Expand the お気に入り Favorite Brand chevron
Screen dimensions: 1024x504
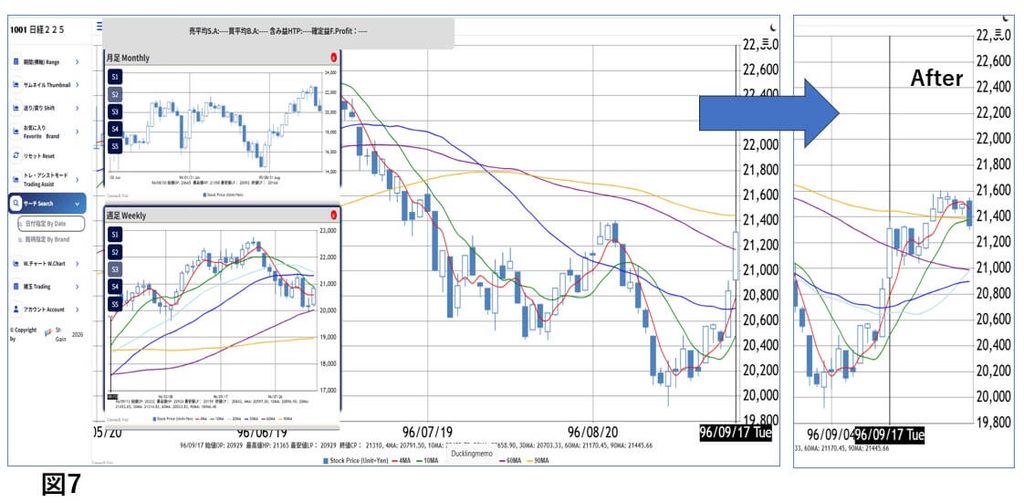(x=77, y=132)
